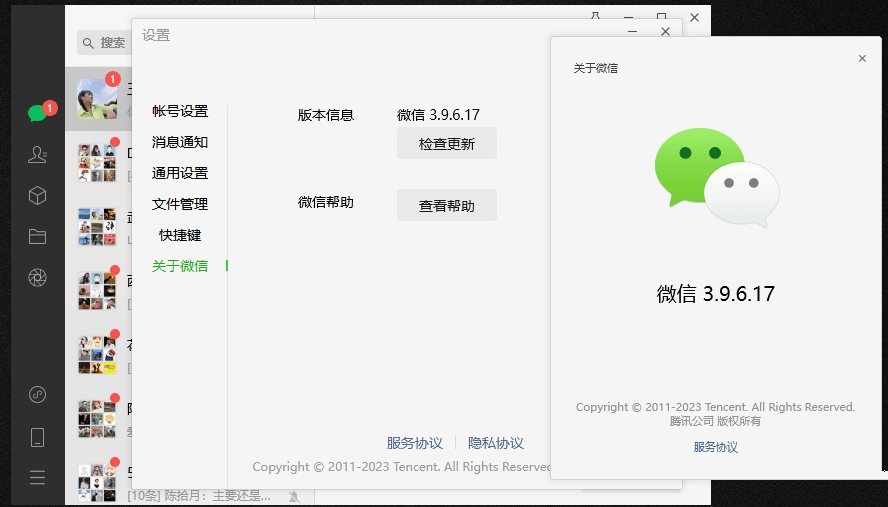Go to the 通用设置 tab
This screenshot has height=507, width=888.
click(180, 173)
